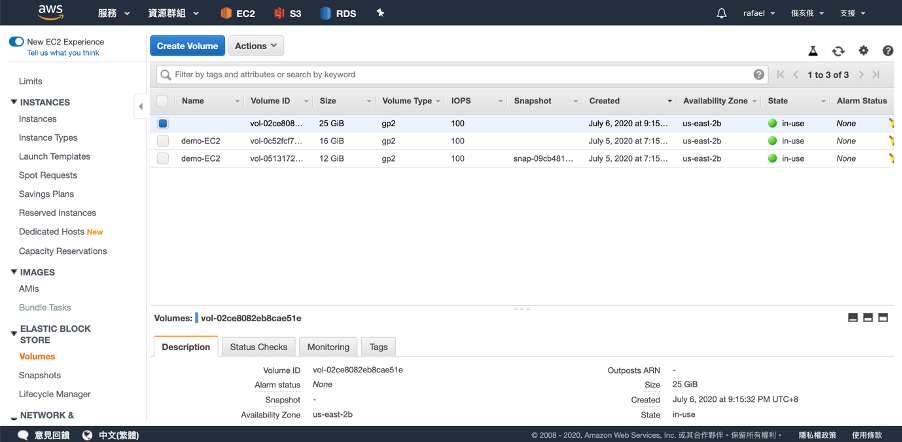Set details pane to half layout
The width and height of the screenshot is (902, 442).
click(x=868, y=318)
